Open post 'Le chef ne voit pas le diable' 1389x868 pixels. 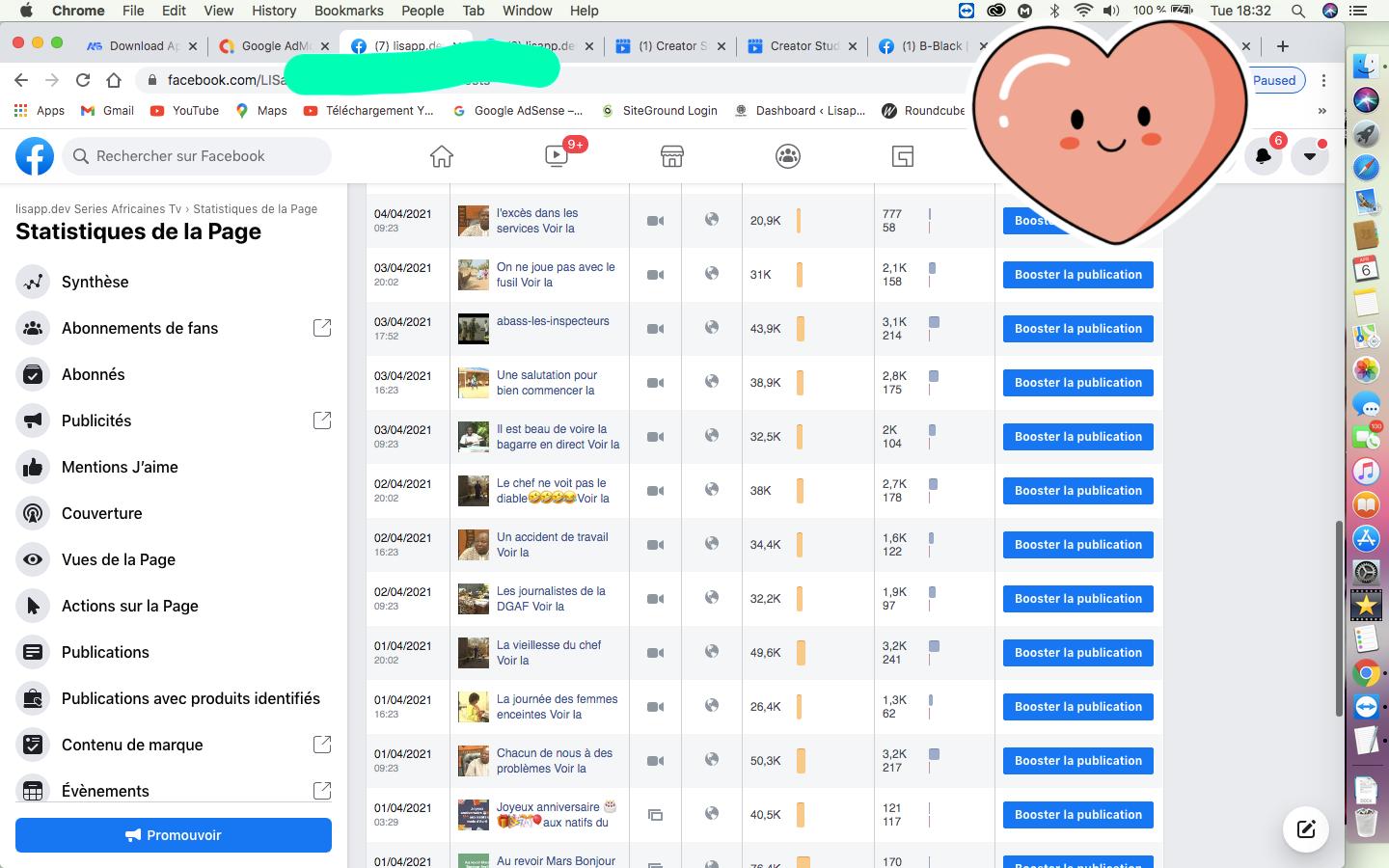553,491
